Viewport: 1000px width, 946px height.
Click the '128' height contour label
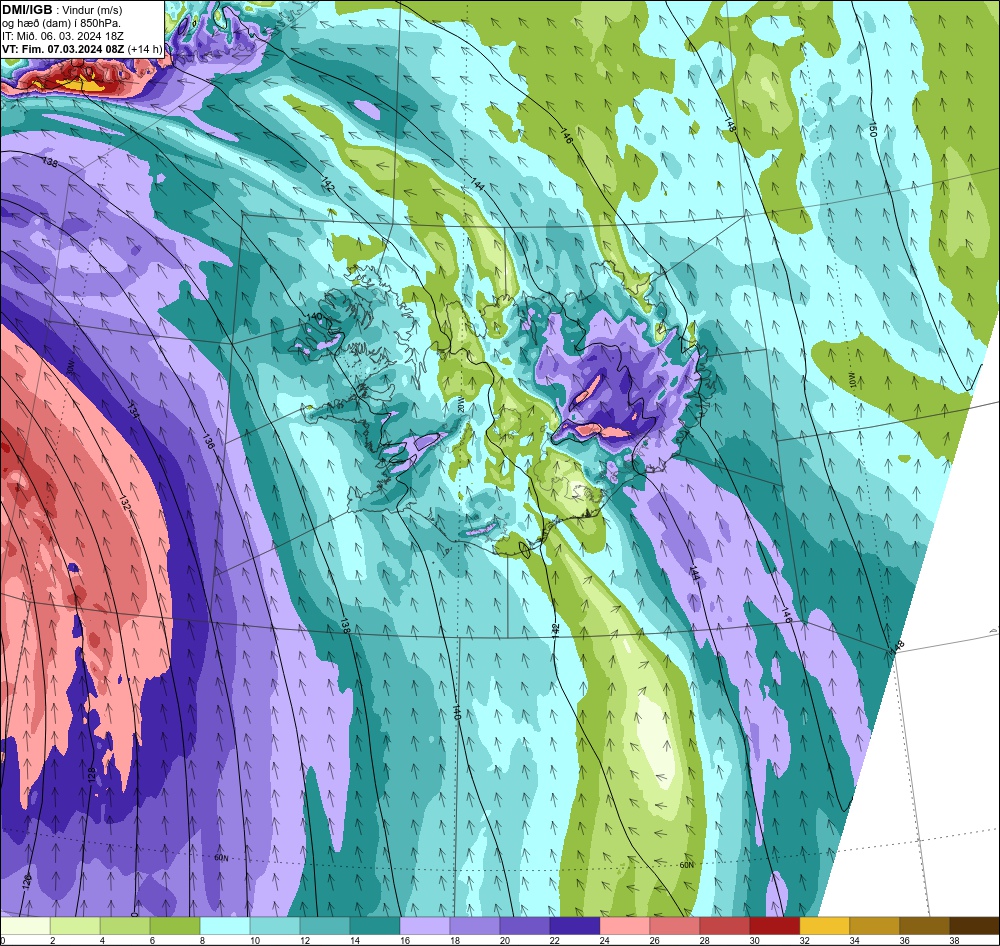coord(92,776)
